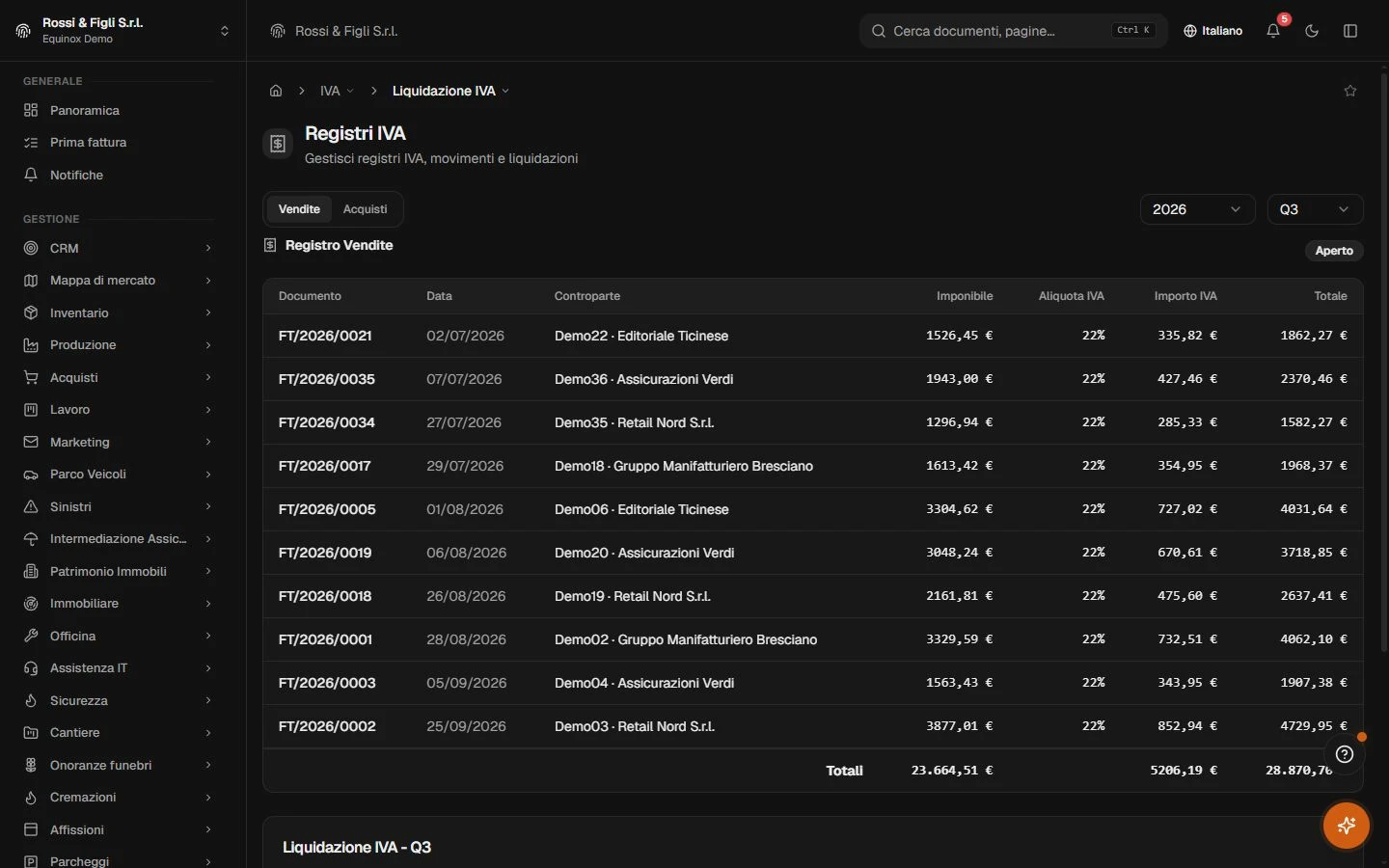Click the total amount 4031,64 €
Viewport: 1389px width, 868px height.
[1314, 509]
